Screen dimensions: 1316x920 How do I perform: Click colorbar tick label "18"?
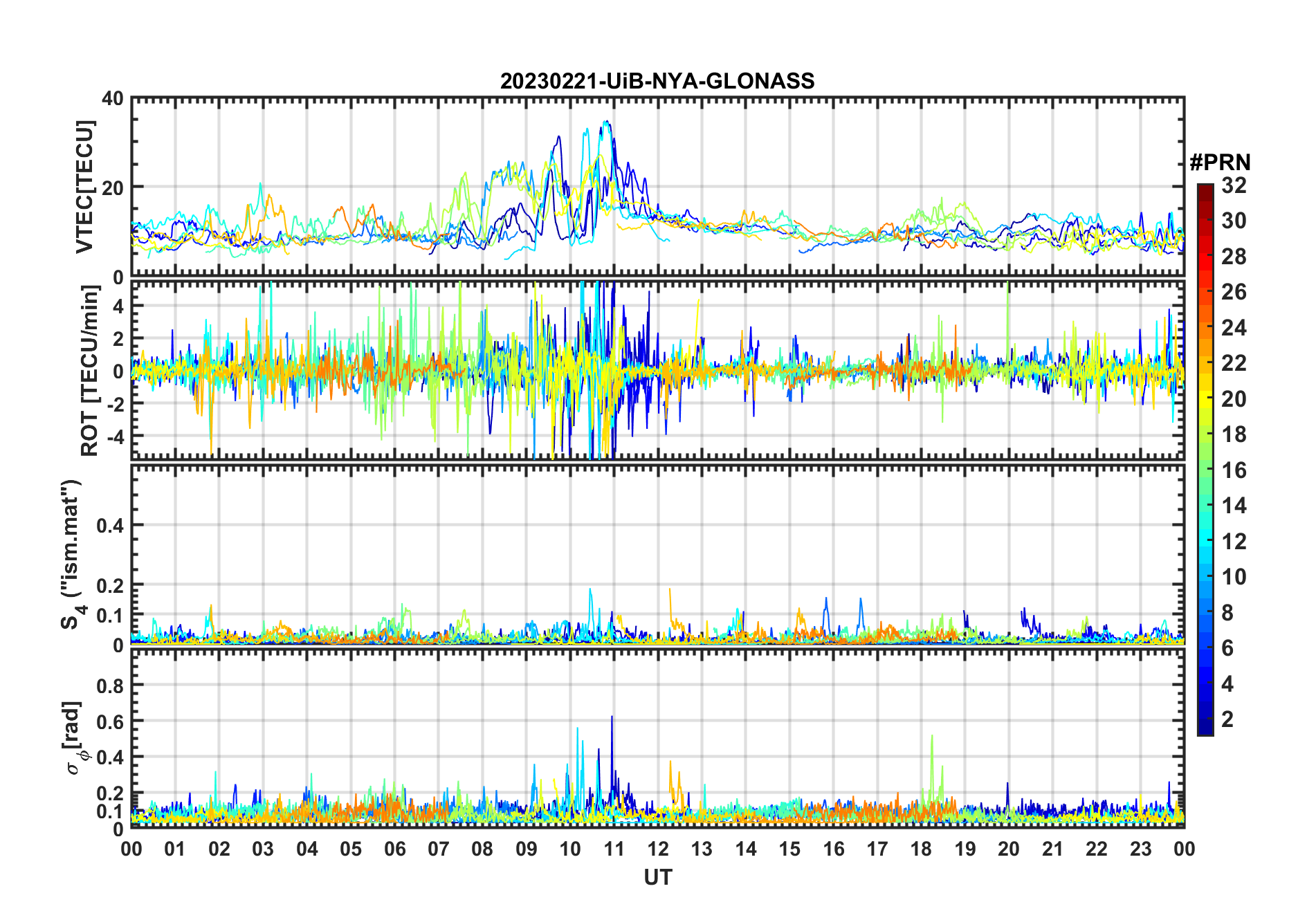(x=1234, y=434)
